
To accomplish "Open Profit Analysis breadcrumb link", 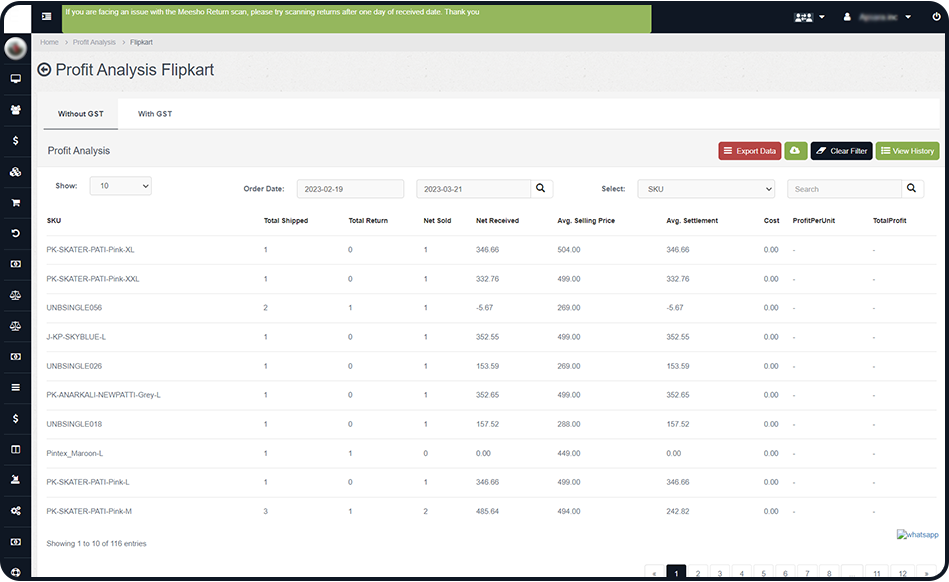I will coord(94,42).
